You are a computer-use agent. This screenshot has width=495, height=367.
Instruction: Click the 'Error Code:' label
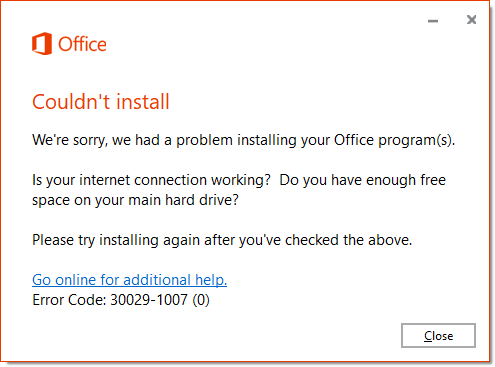coord(69,300)
